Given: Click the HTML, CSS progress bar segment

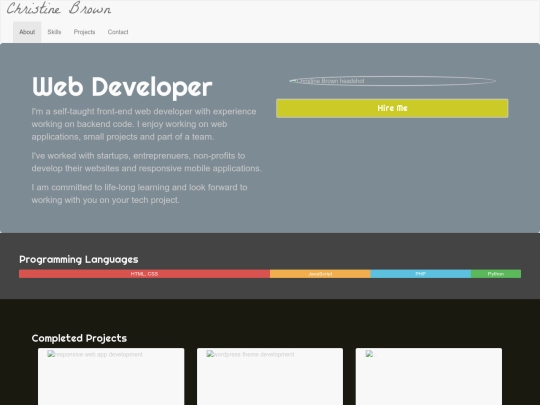Looking at the screenshot, I should tap(144, 274).
